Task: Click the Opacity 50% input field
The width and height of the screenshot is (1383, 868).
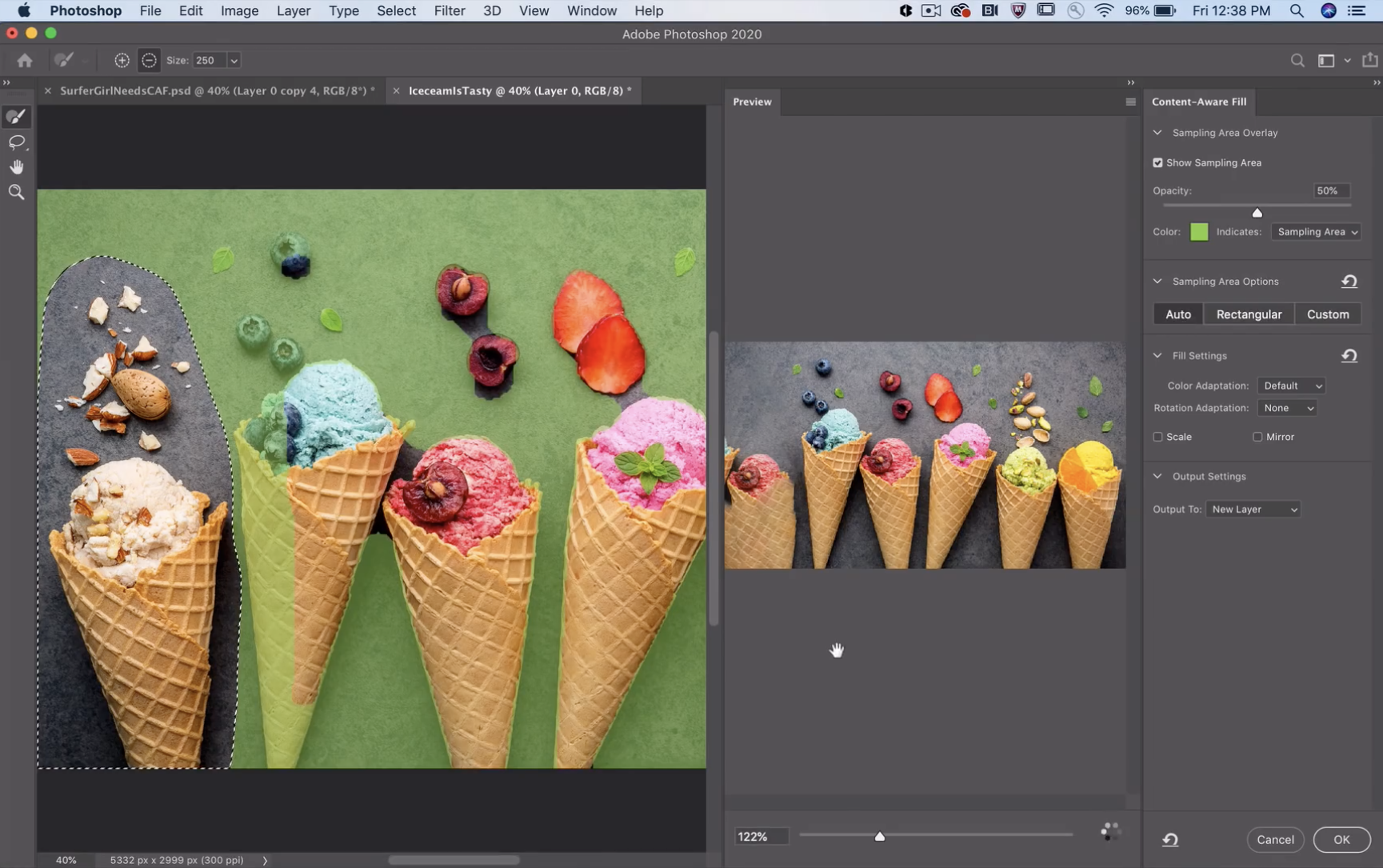Action: [x=1331, y=191]
